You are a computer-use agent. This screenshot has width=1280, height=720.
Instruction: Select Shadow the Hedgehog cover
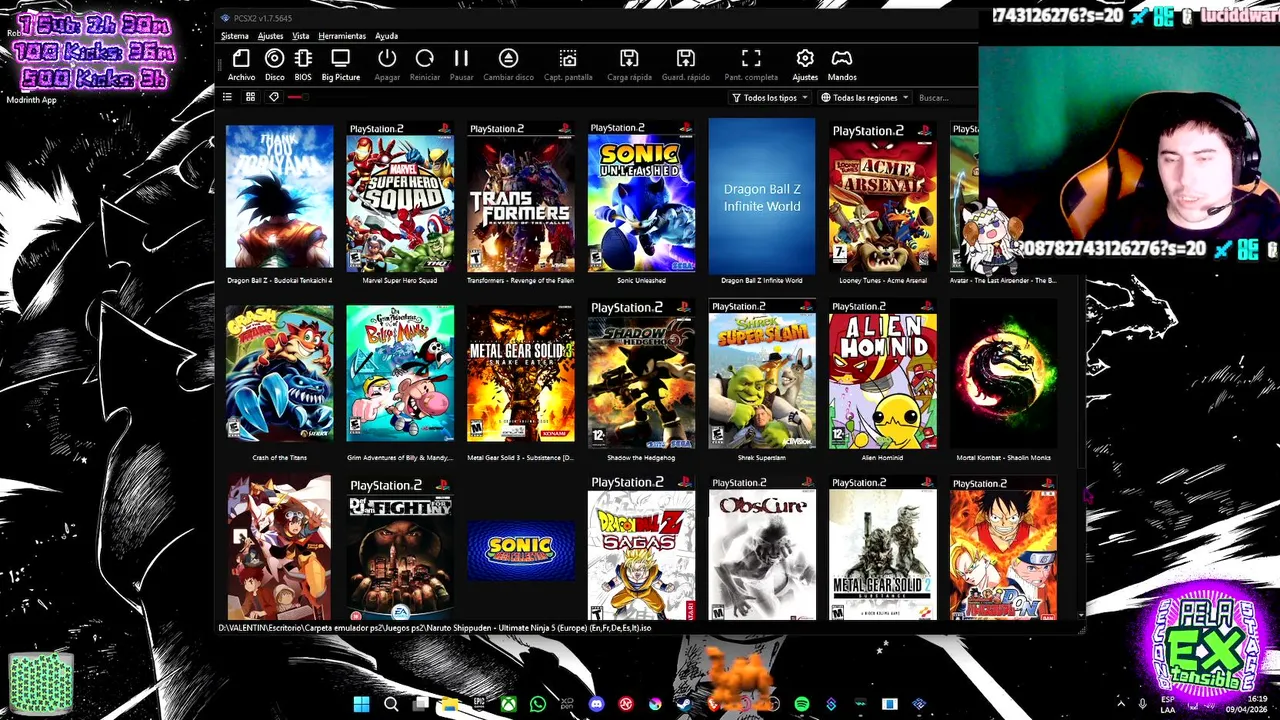[x=641, y=374]
